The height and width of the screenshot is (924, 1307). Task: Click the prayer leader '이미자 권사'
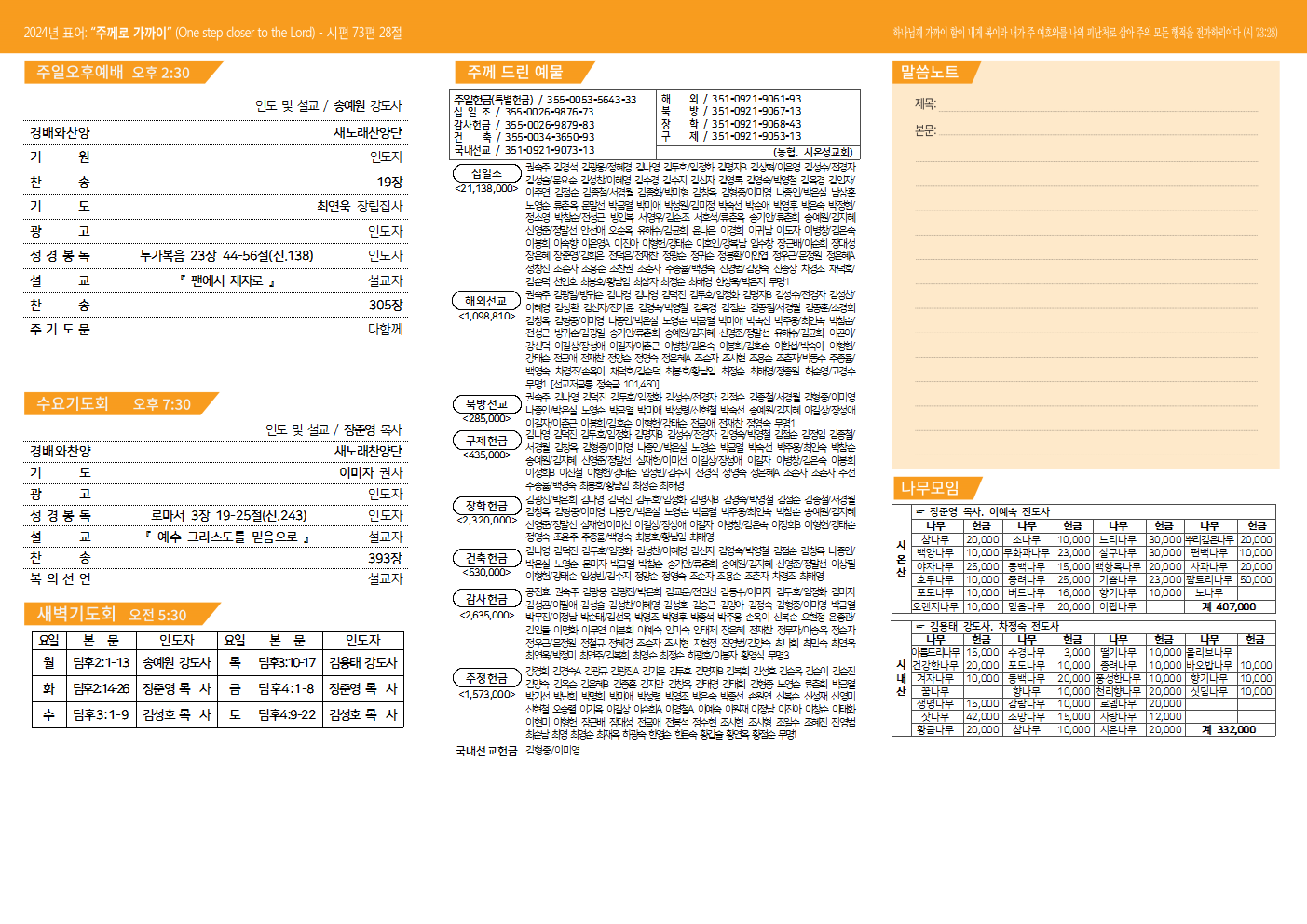coord(371,472)
